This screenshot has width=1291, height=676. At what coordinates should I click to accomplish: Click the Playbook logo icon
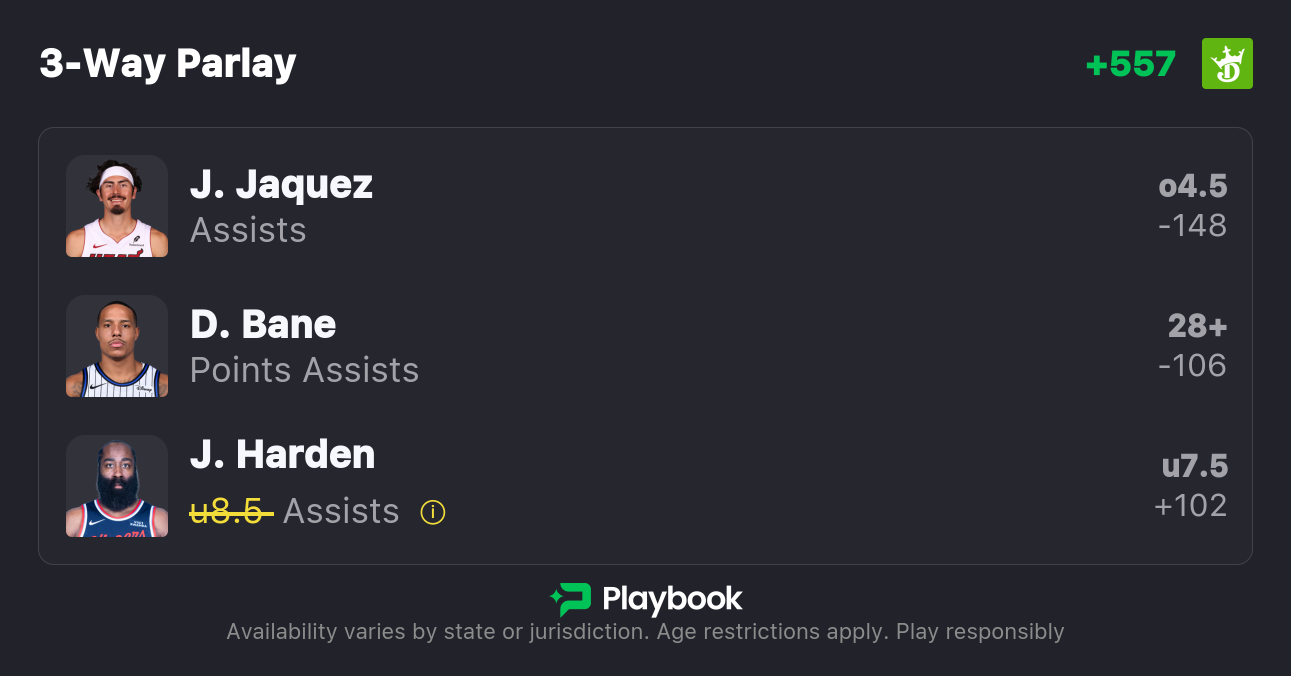pos(570,599)
